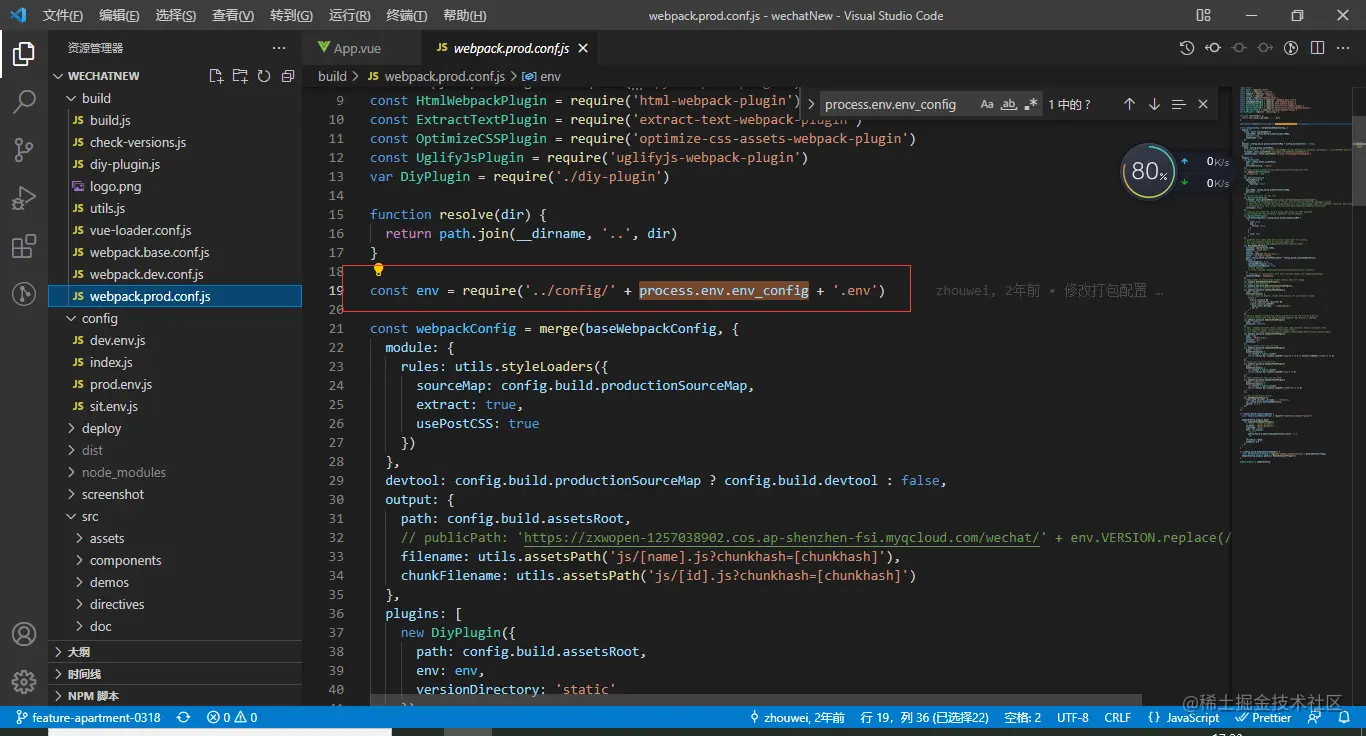This screenshot has height=736, width=1366.
Task: Change CRLF end of line sequence
Action: click(1117, 717)
